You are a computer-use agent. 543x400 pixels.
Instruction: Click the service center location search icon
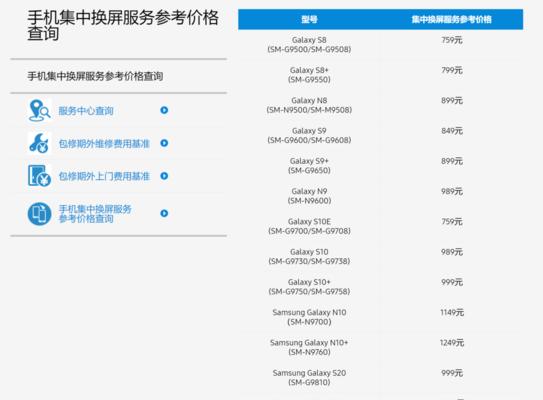[x=39, y=110]
